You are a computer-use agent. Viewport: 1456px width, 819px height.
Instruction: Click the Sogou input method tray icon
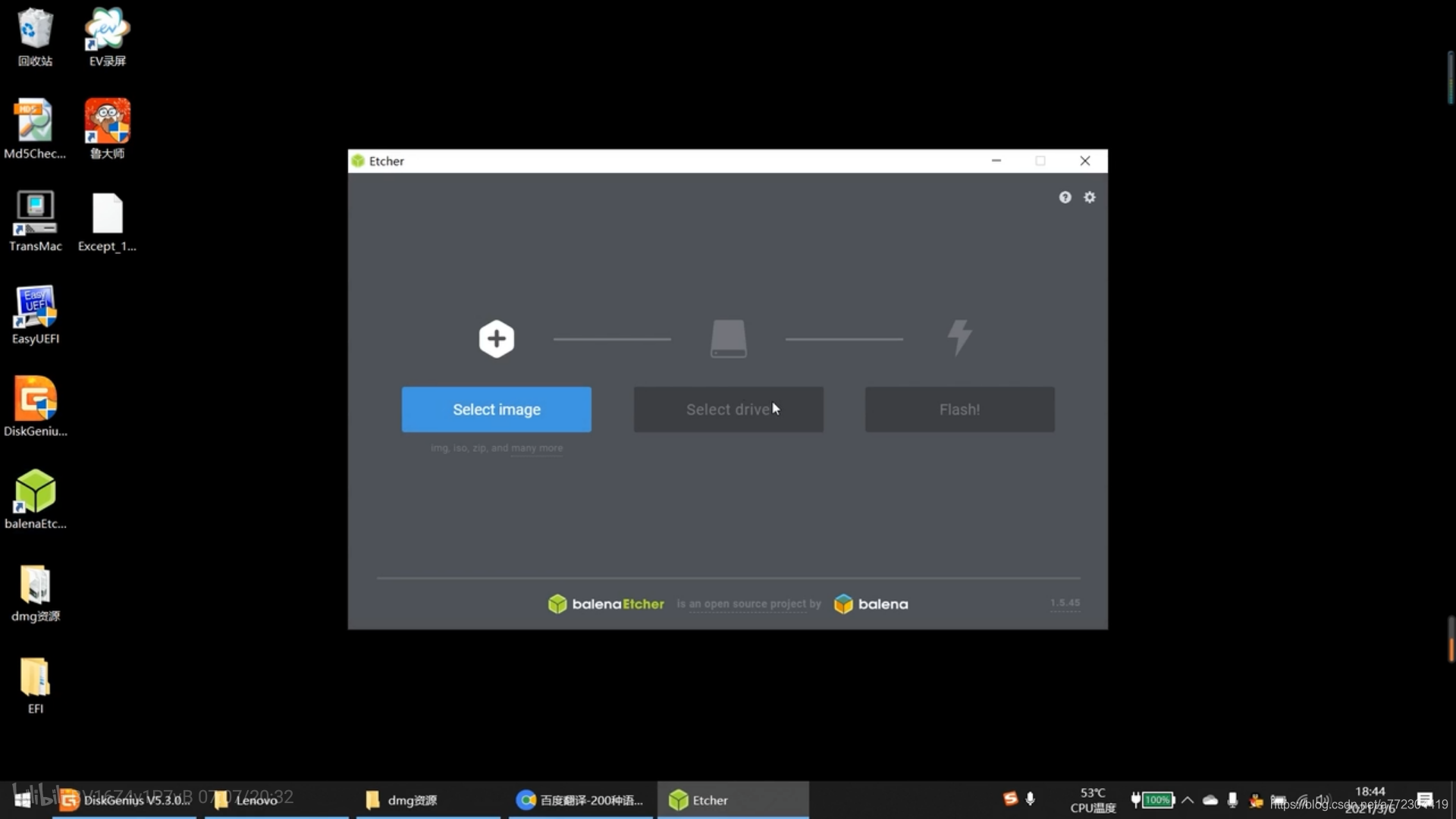(1010, 799)
